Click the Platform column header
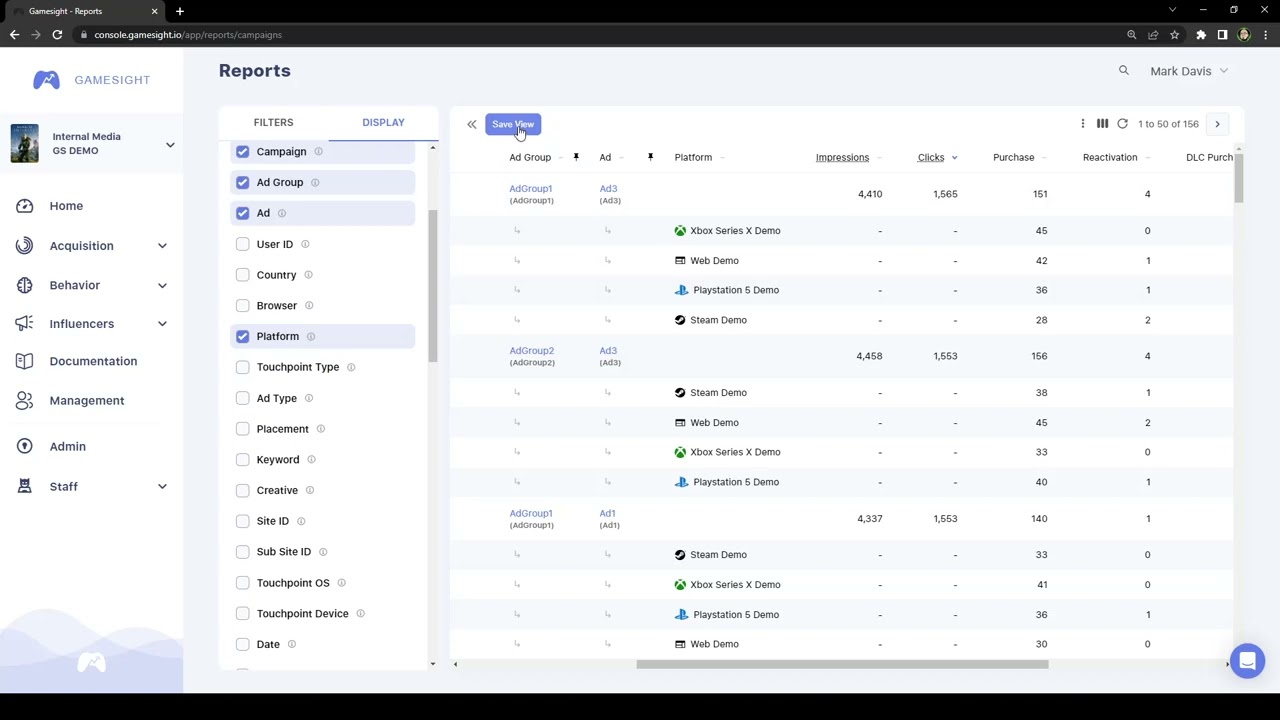1280x720 pixels. point(693,158)
